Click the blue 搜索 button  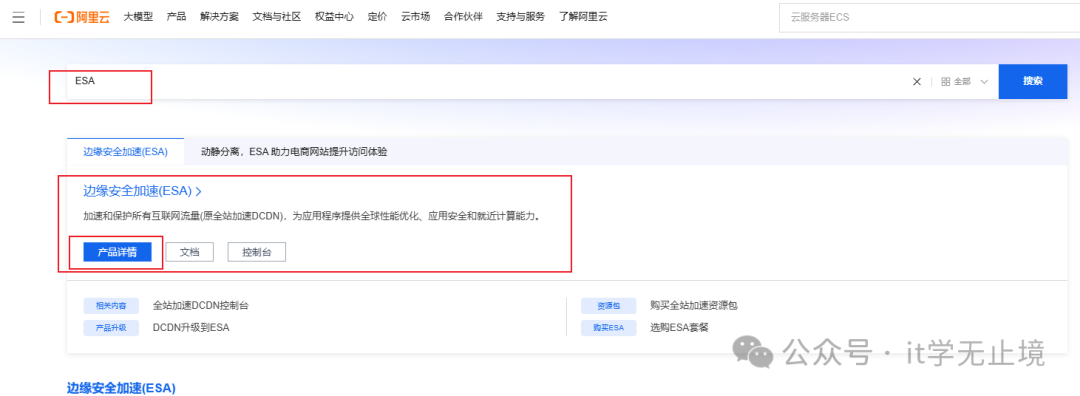click(x=1032, y=81)
